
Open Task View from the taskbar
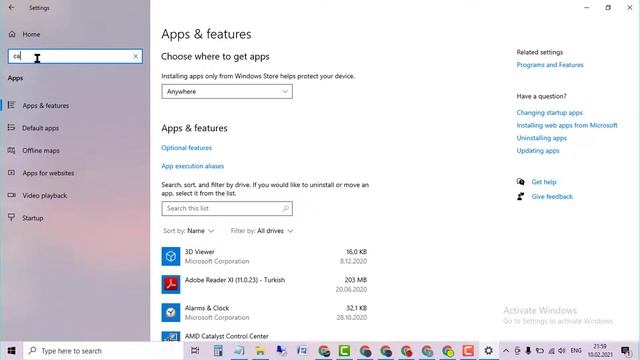pyautogui.click(x=195, y=351)
